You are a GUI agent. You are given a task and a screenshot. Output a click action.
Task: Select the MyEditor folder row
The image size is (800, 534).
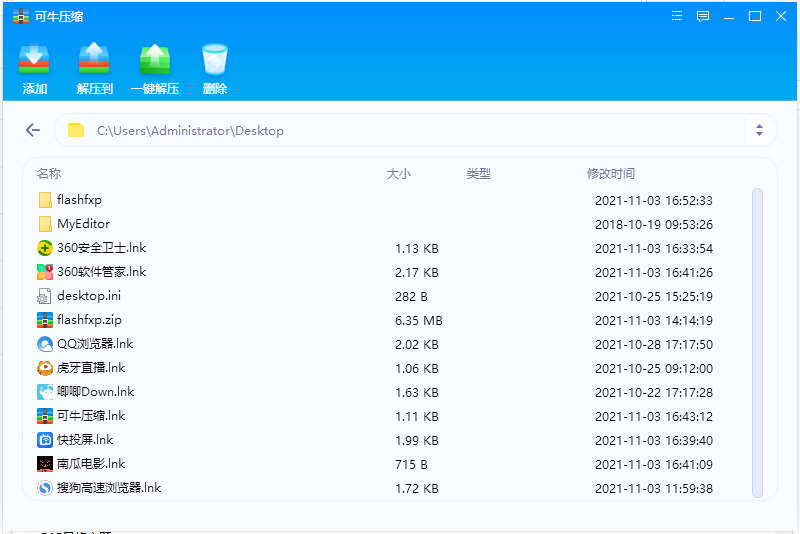click(83, 224)
